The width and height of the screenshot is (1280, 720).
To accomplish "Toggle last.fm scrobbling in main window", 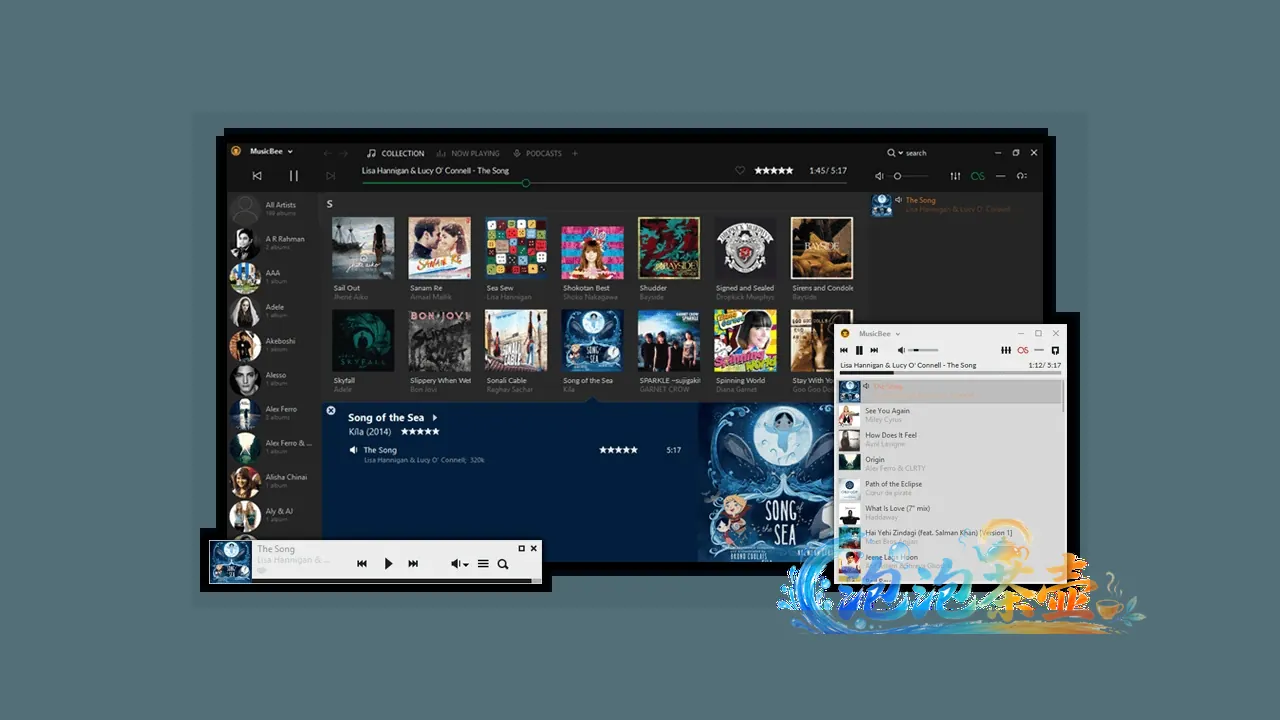I will tap(978, 176).
